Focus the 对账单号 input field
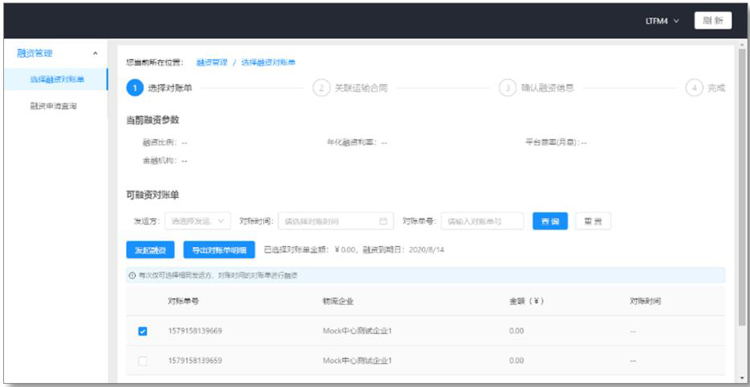The image size is (750, 387). click(482, 221)
